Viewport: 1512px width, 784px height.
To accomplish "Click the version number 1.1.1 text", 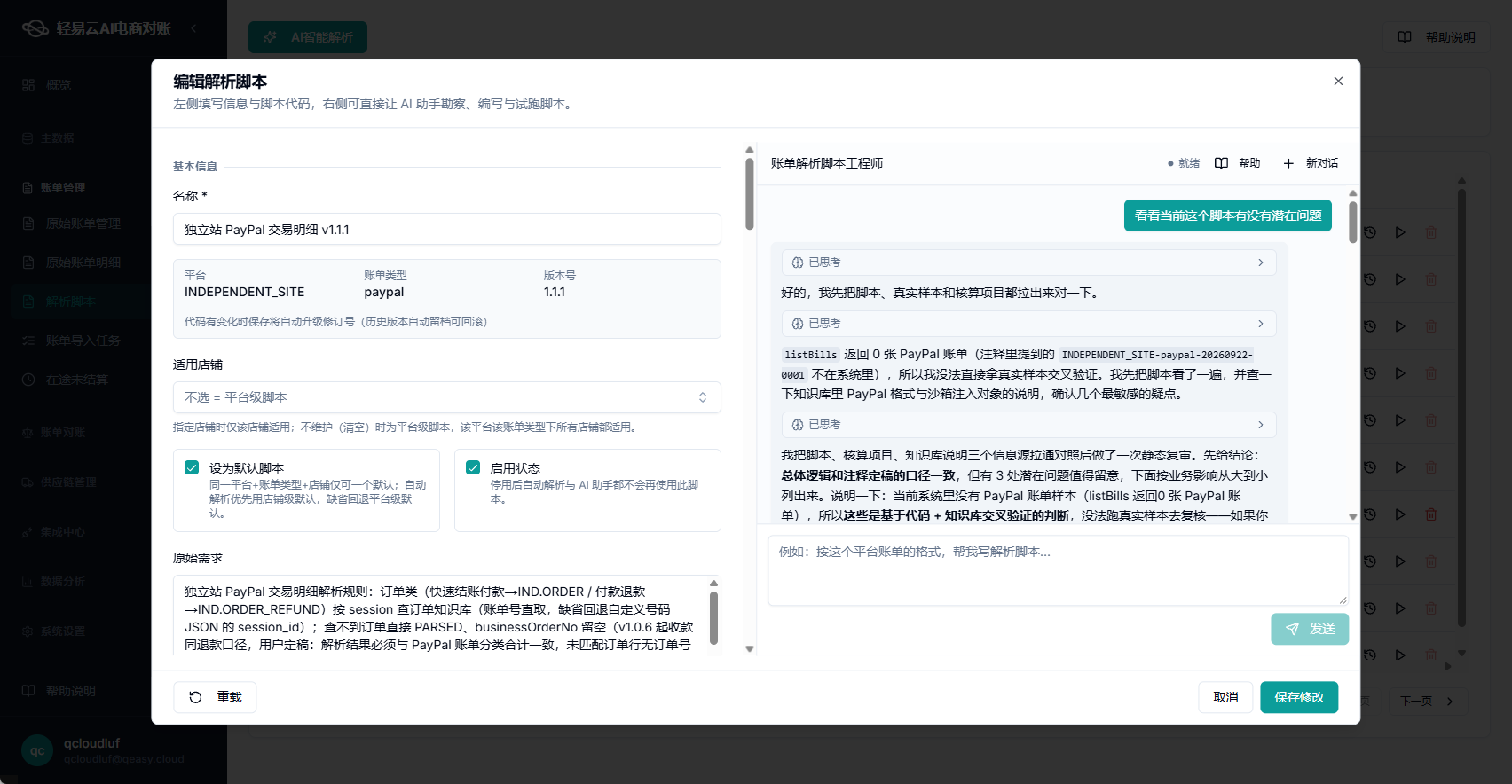I will coord(555,292).
